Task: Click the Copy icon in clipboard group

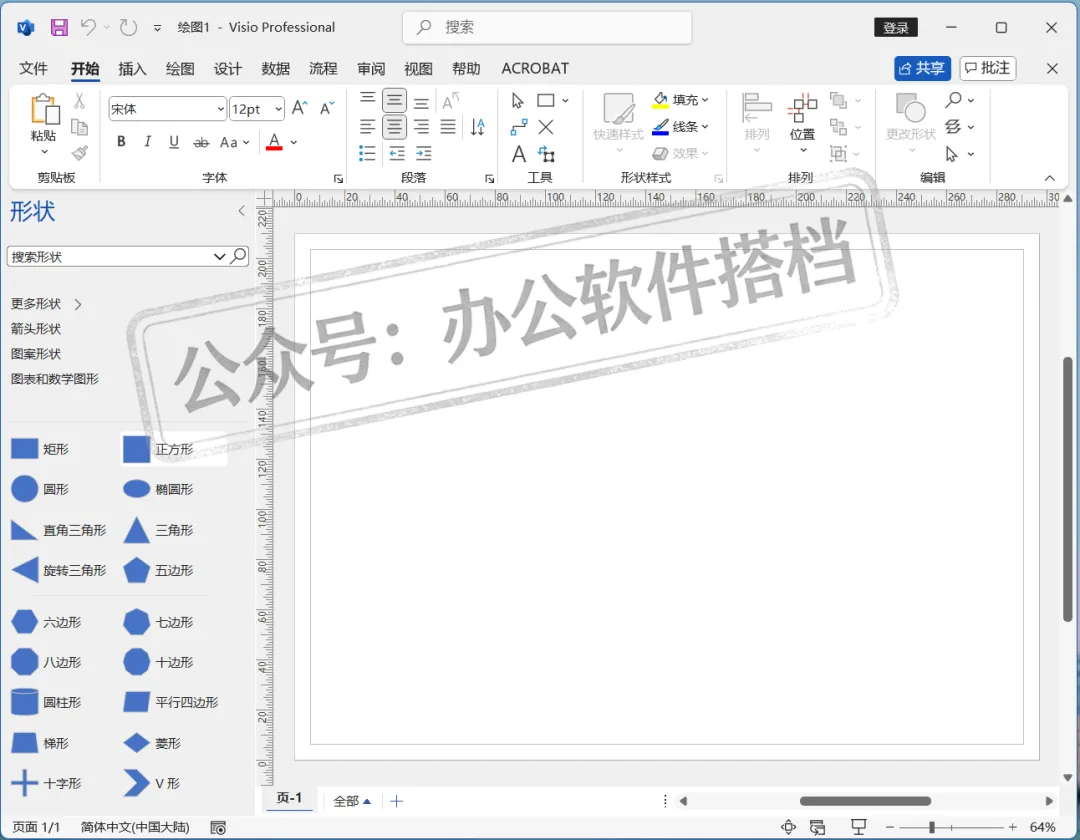Action: tap(79, 127)
